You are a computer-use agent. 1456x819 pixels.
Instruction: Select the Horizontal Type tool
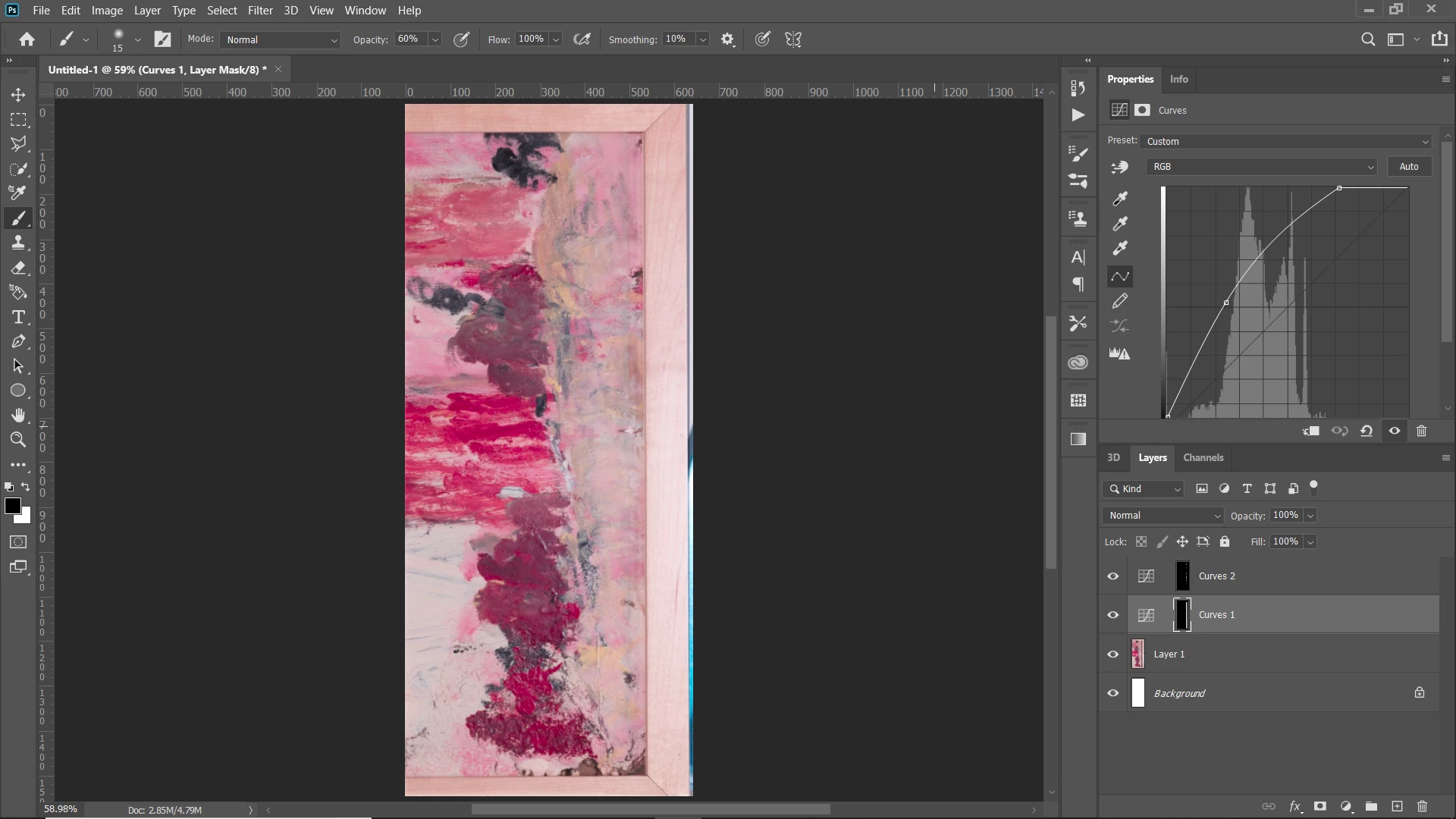tap(18, 317)
